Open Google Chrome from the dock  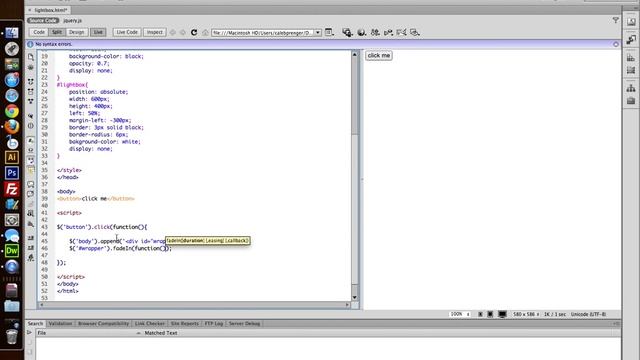click(12, 111)
